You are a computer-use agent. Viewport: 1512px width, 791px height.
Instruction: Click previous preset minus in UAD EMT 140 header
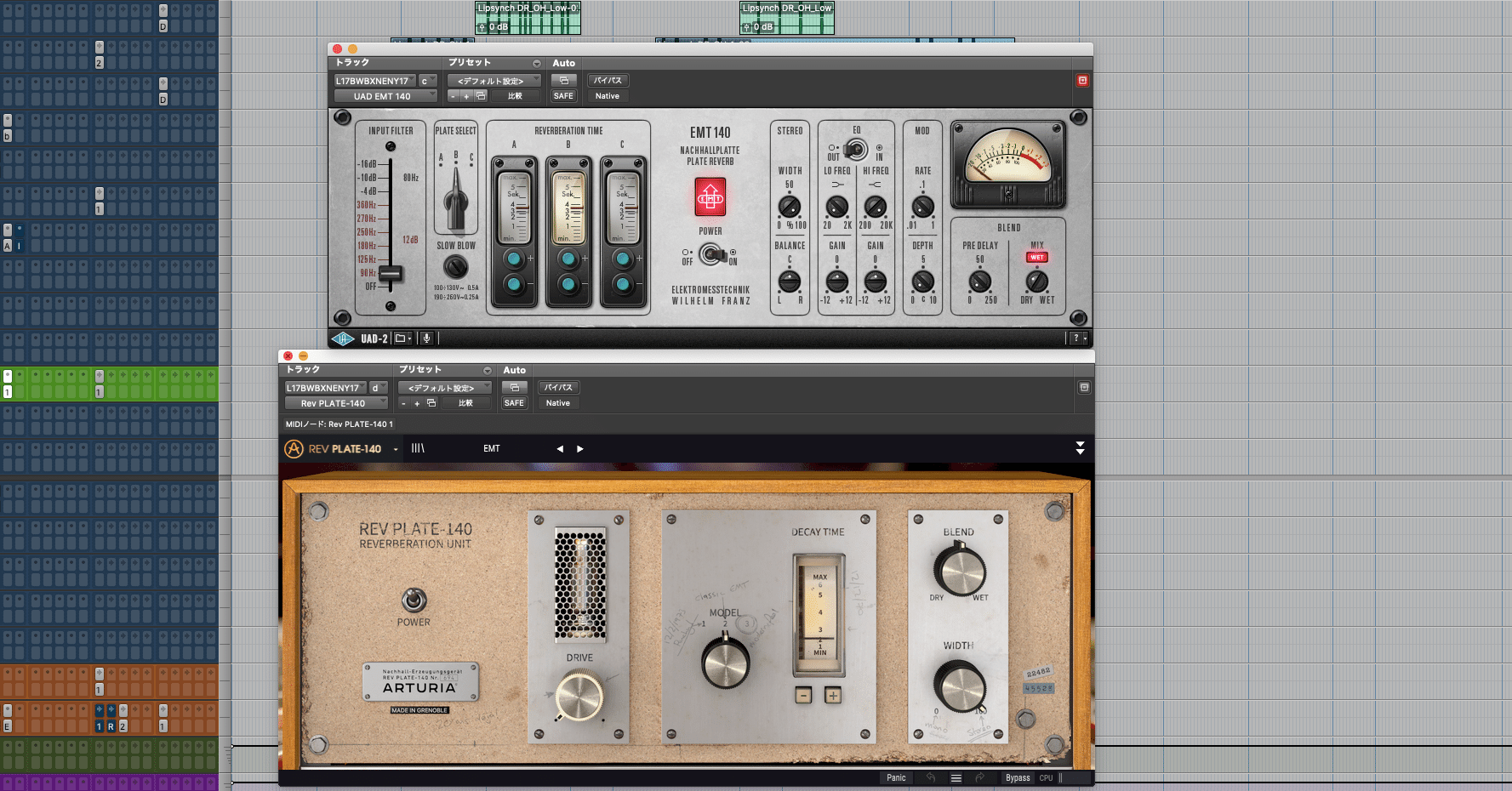pos(454,96)
